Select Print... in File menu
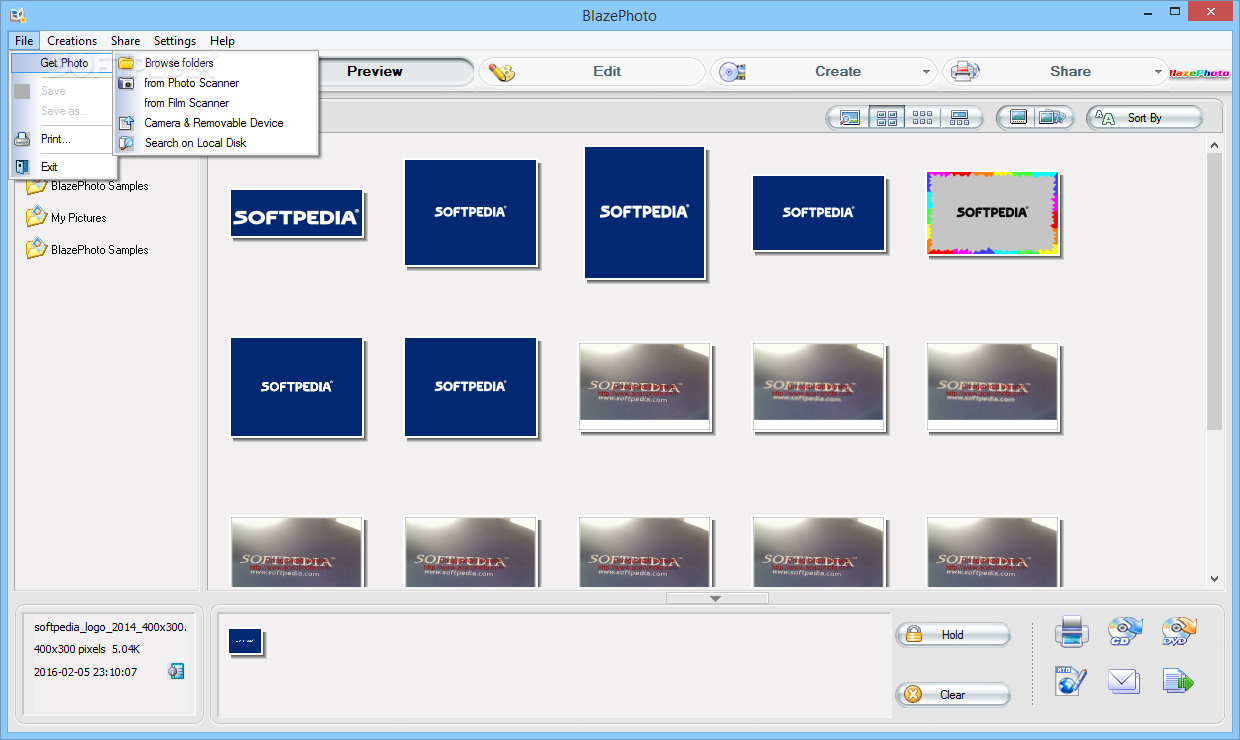The image size is (1240, 740). point(64,139)
